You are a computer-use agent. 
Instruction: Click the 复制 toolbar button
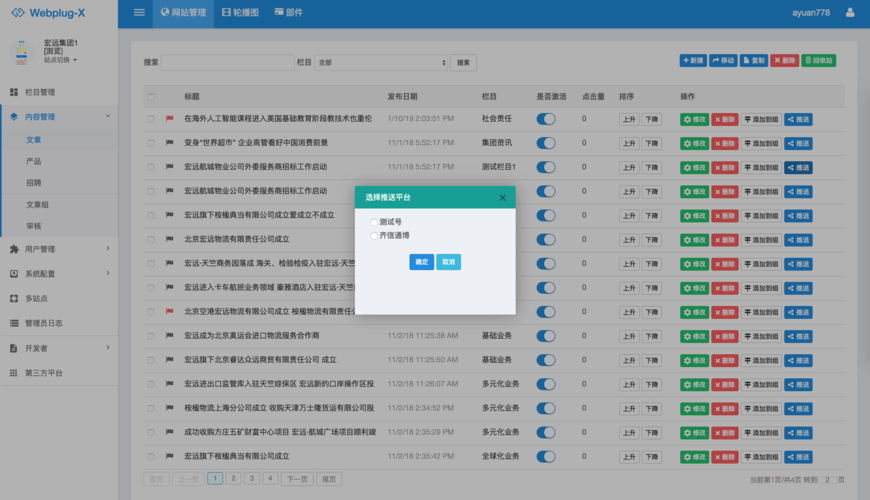(753, 60)
